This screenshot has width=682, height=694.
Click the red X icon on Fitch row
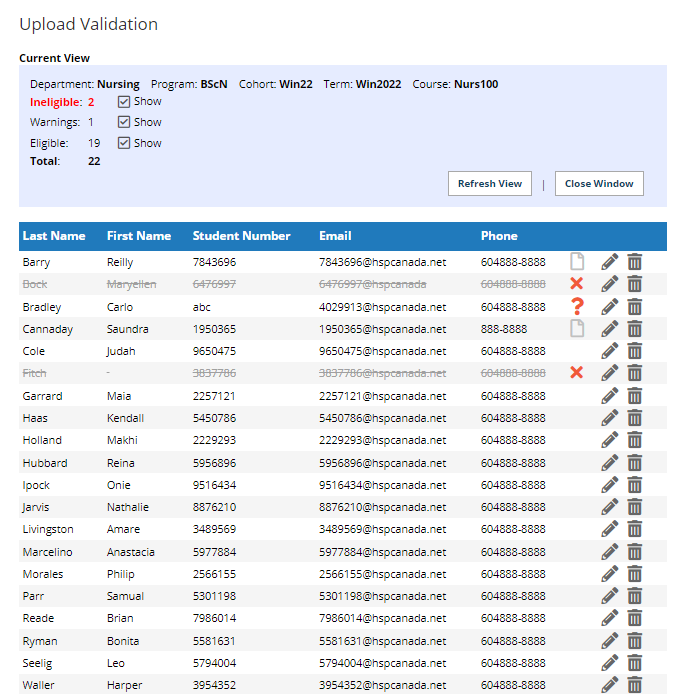(x=577, y=372)
